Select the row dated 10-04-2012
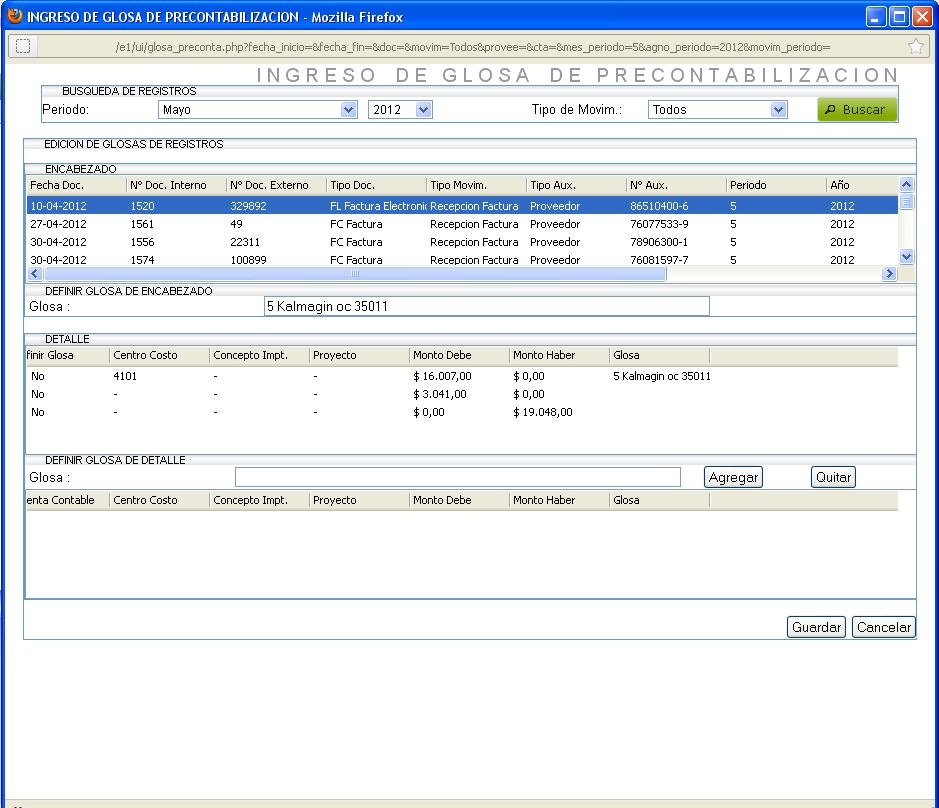 pyautogui.click(x=462, y=205)
